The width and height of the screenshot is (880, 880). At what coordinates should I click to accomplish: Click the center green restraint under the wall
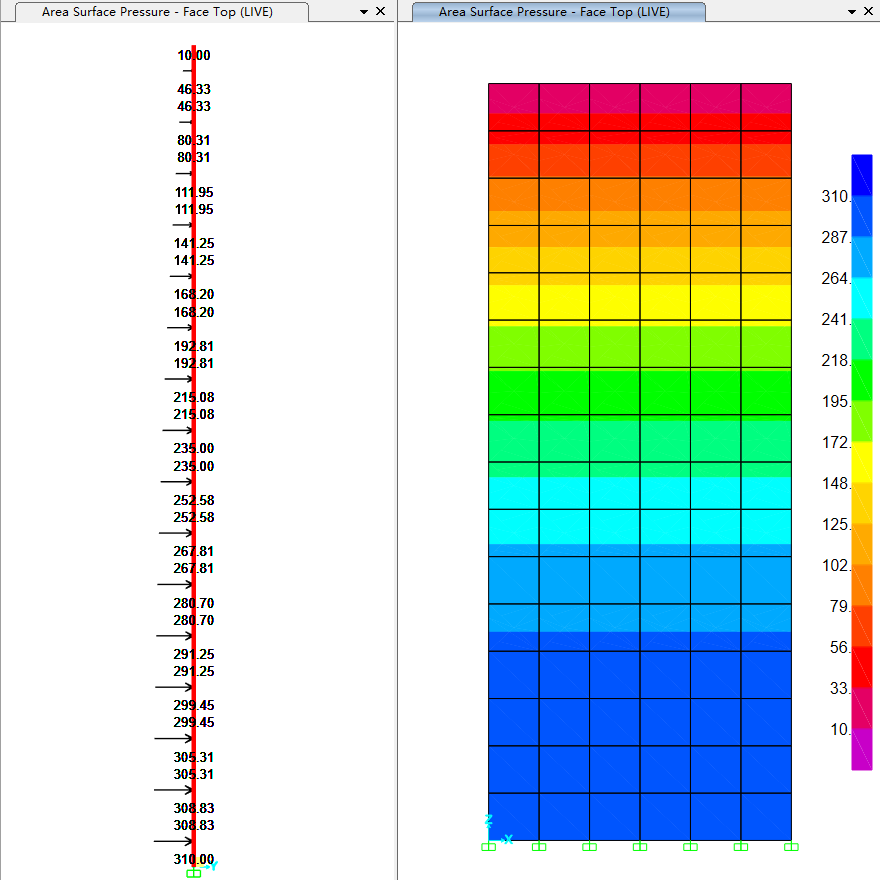pos(640,847)
